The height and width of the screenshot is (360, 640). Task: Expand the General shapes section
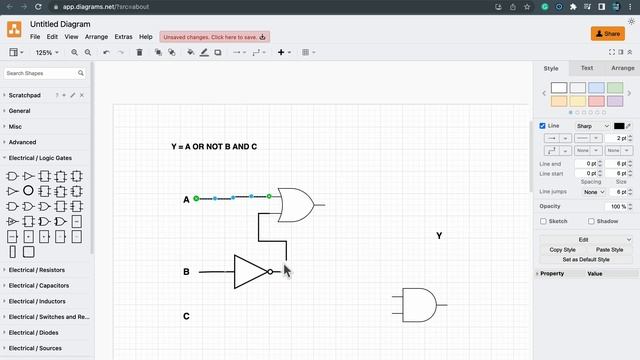point(19,111)
